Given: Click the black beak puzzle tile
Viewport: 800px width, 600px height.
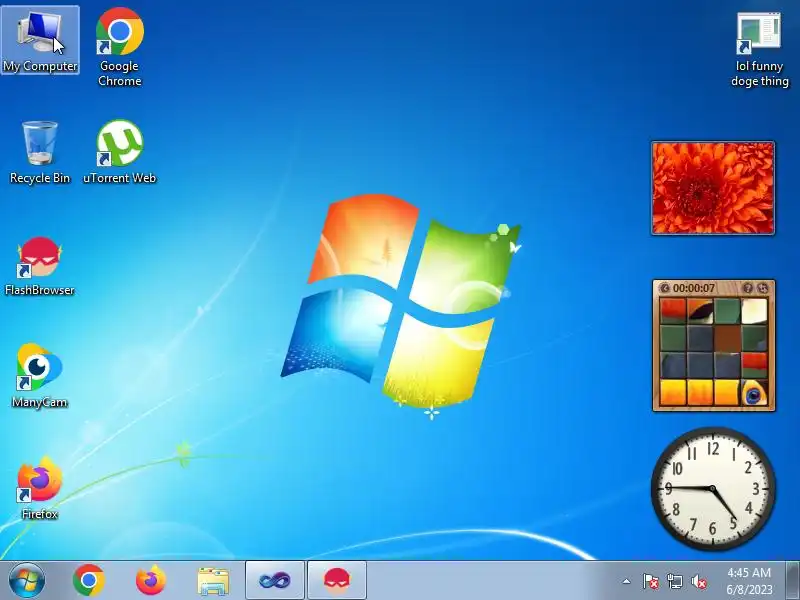Looking at the screenshot, I should 700,311.
